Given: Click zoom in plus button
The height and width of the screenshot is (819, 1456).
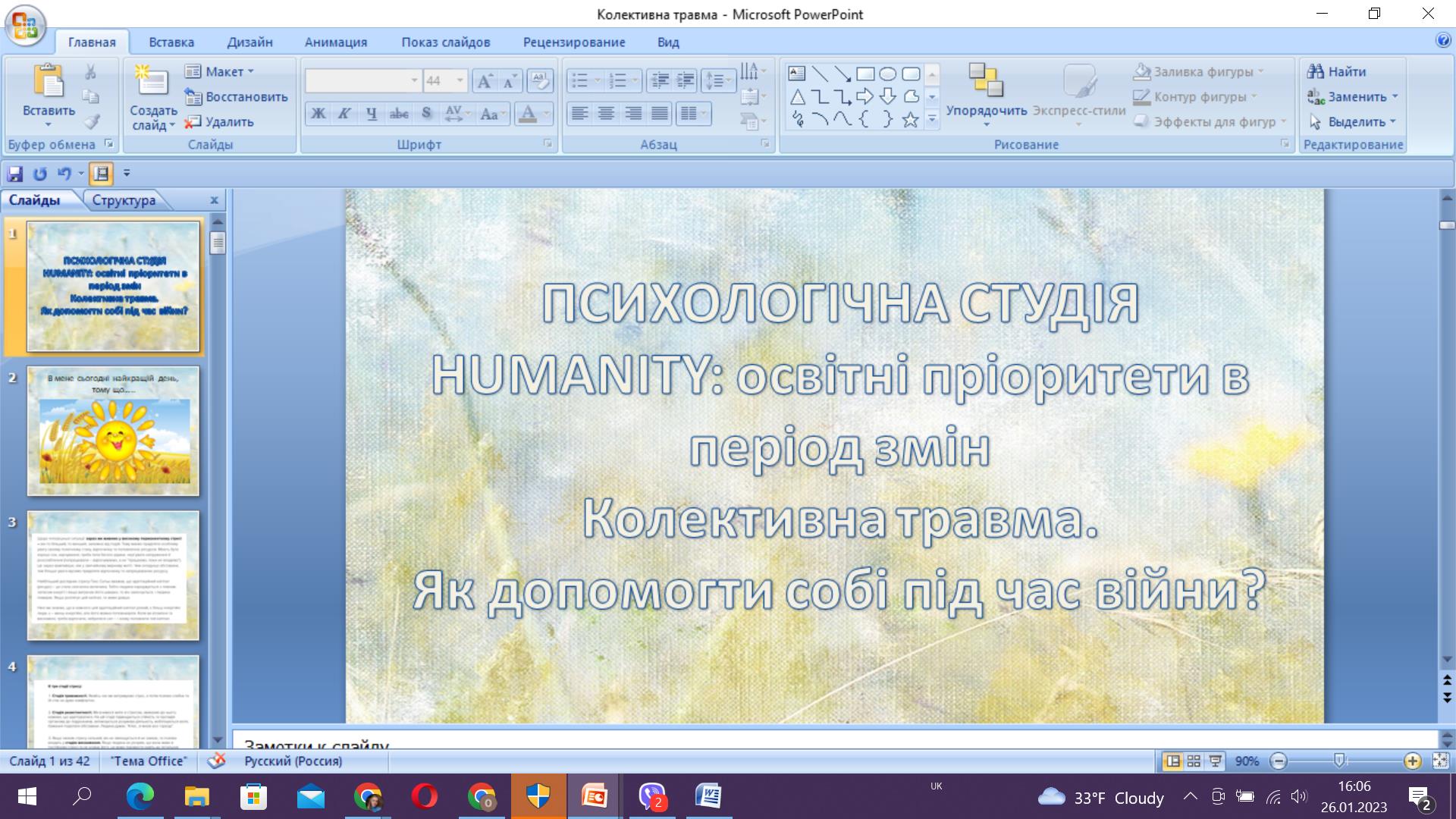Looking at the screenshot, I should (x=1412, y=761).
